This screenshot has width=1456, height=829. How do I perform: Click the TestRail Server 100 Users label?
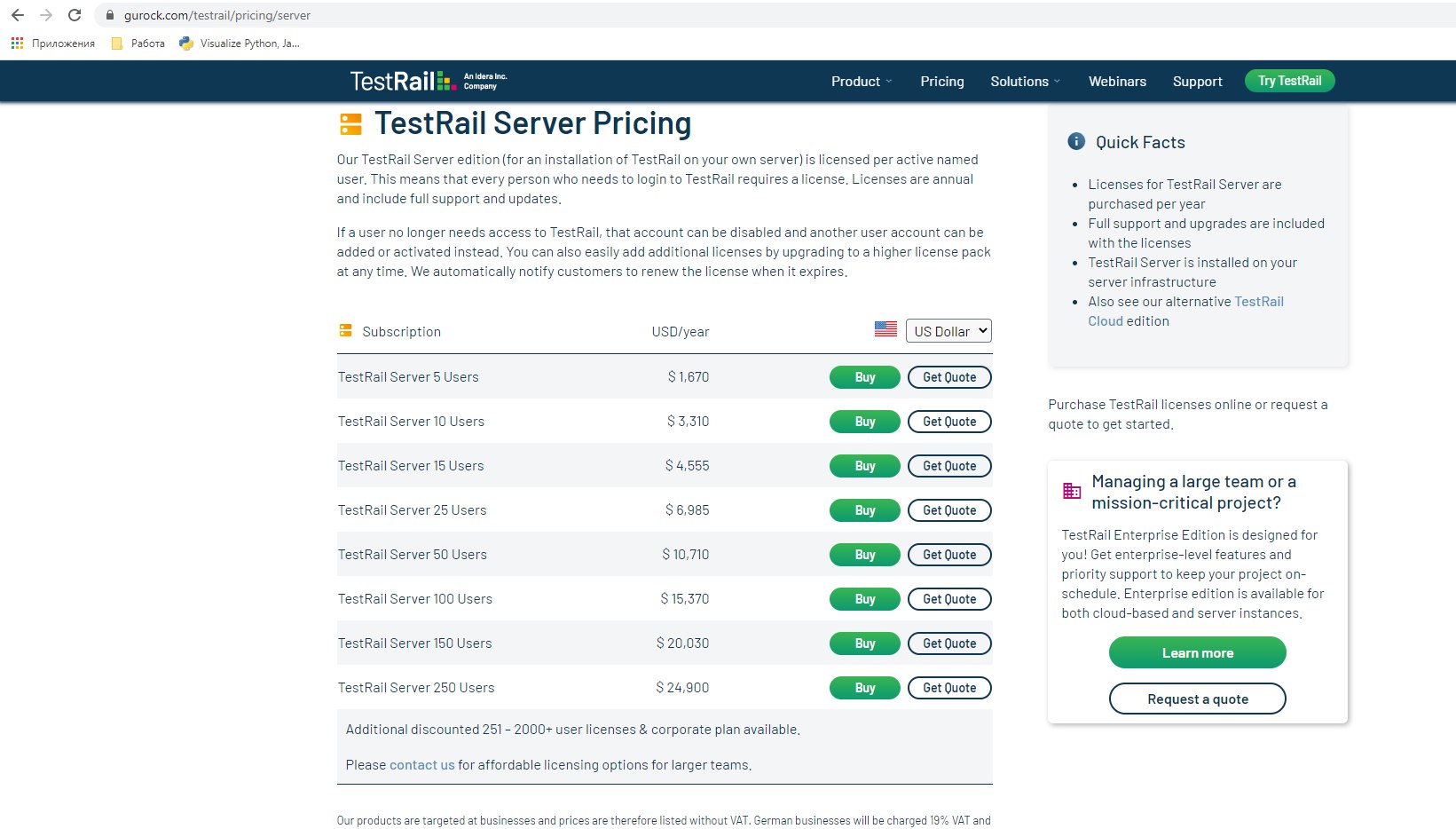point(414,599)
